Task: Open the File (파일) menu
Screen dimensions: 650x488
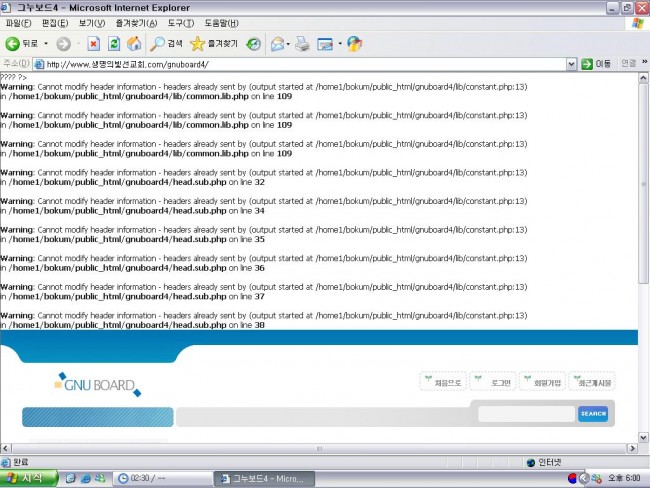Action: tap(18, 23)
